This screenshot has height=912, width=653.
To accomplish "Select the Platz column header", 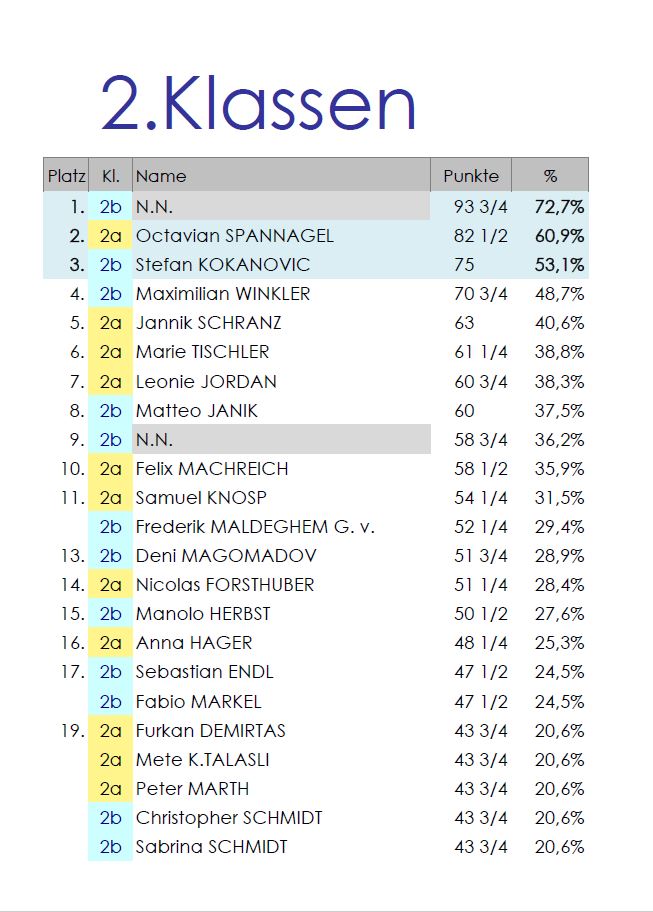I will pyautogui.click(x=66, y=175).
